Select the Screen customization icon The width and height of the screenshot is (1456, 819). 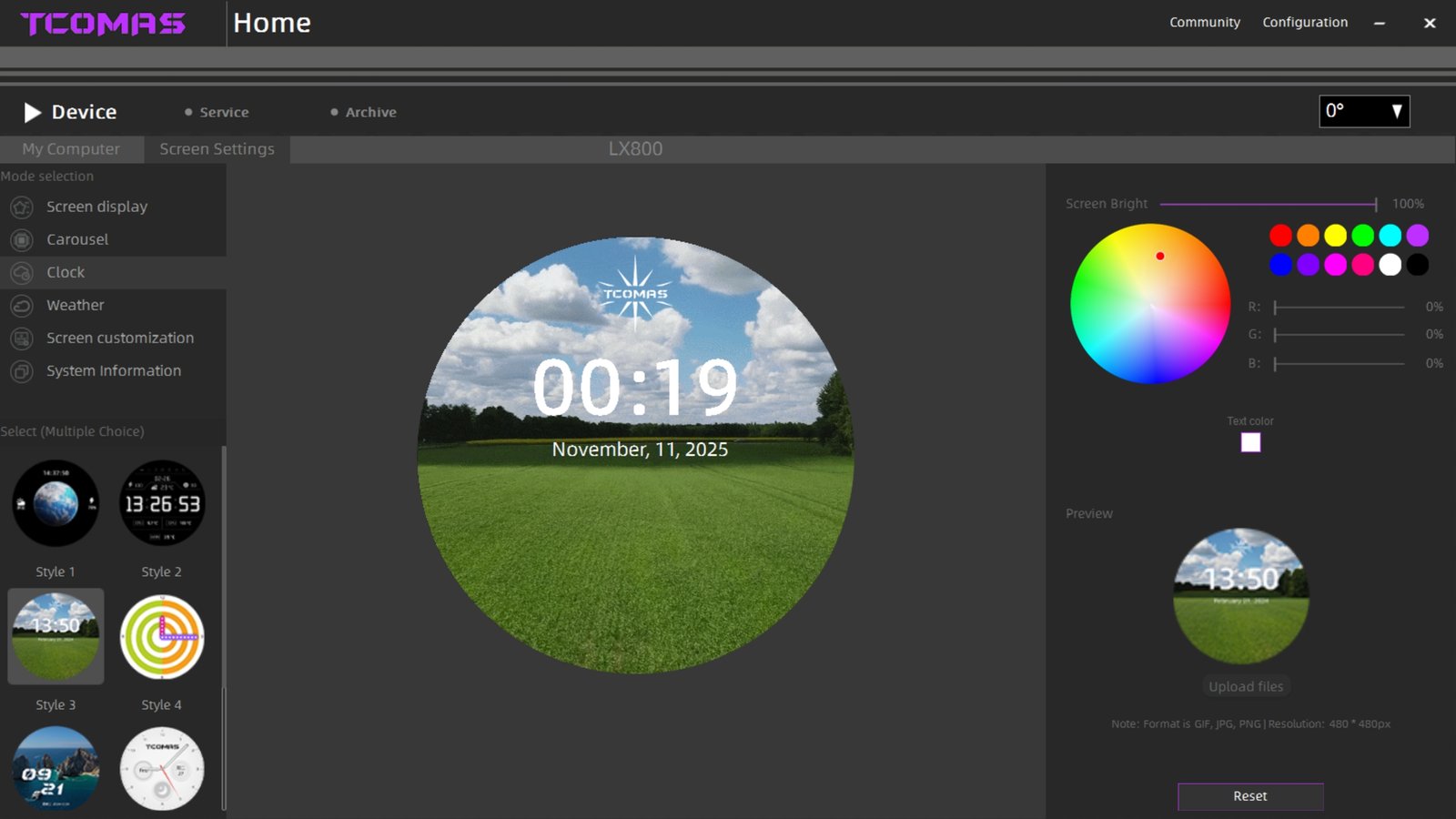[x=22, y=339]
